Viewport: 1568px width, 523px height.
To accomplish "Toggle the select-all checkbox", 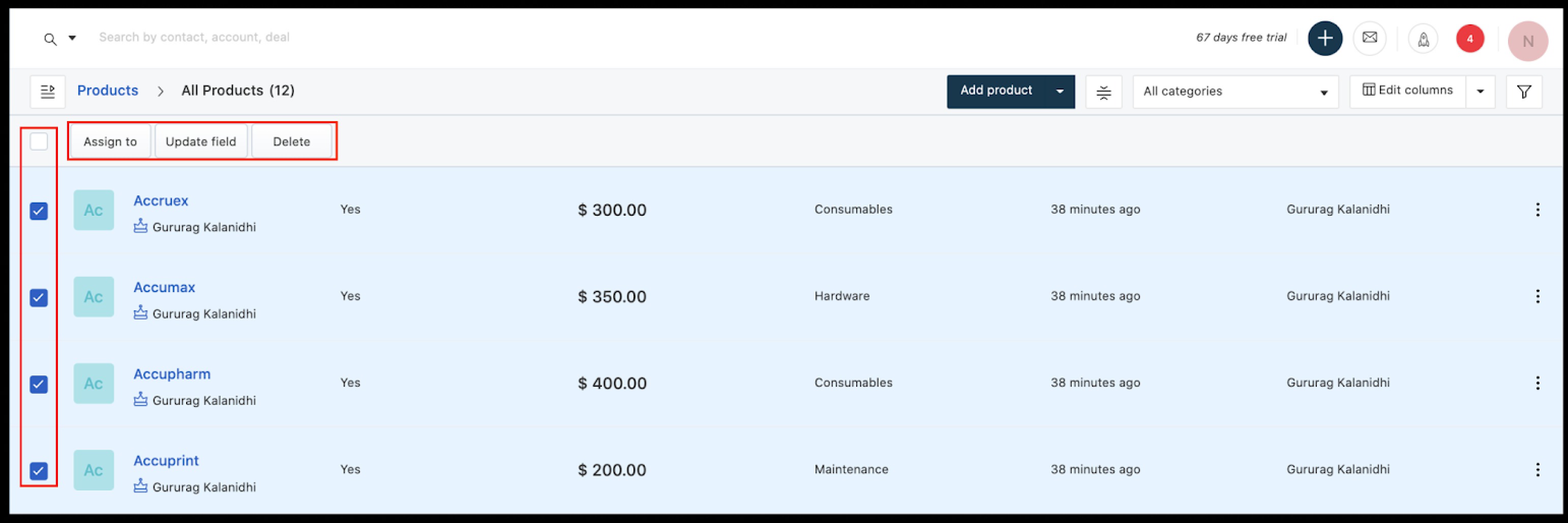I will [39, 142].
